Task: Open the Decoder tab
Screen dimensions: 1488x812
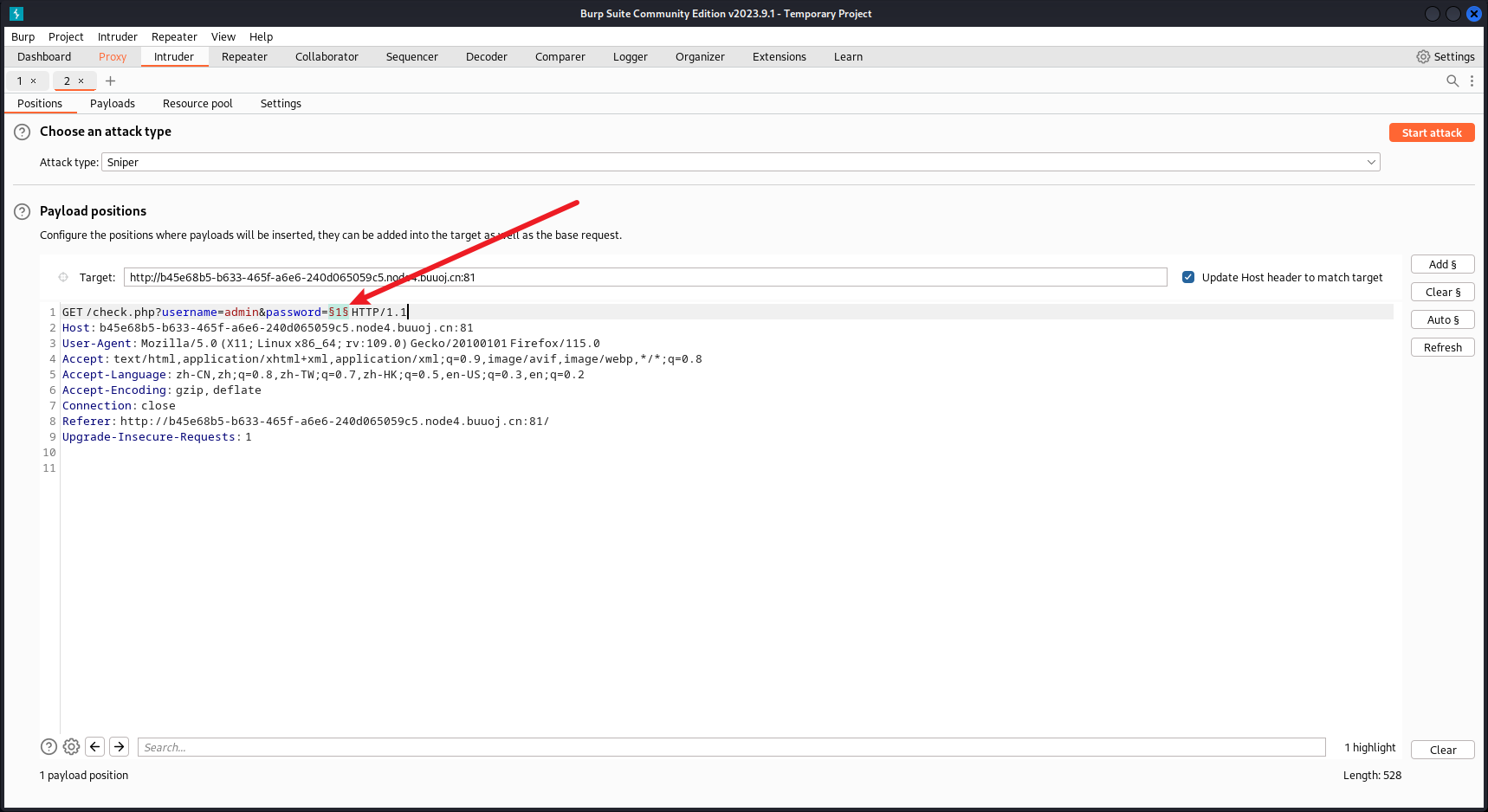Action: click(x=487, y=56)
